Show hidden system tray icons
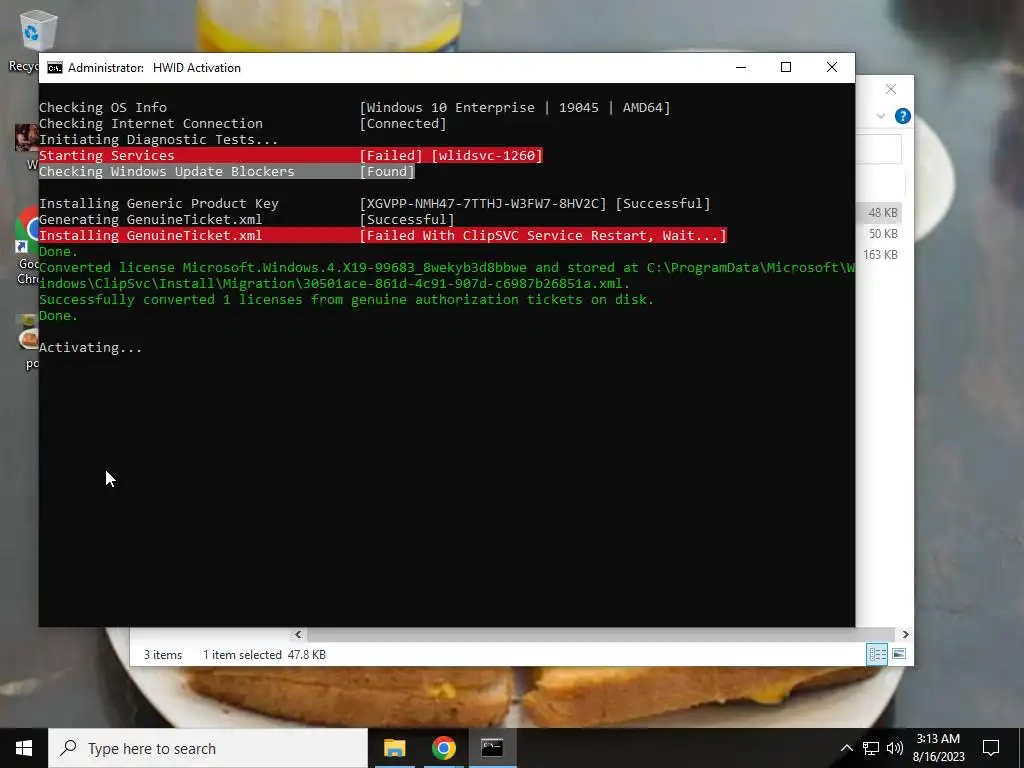Viewport: 1024px width, 768px height. [x=846, y=748]
